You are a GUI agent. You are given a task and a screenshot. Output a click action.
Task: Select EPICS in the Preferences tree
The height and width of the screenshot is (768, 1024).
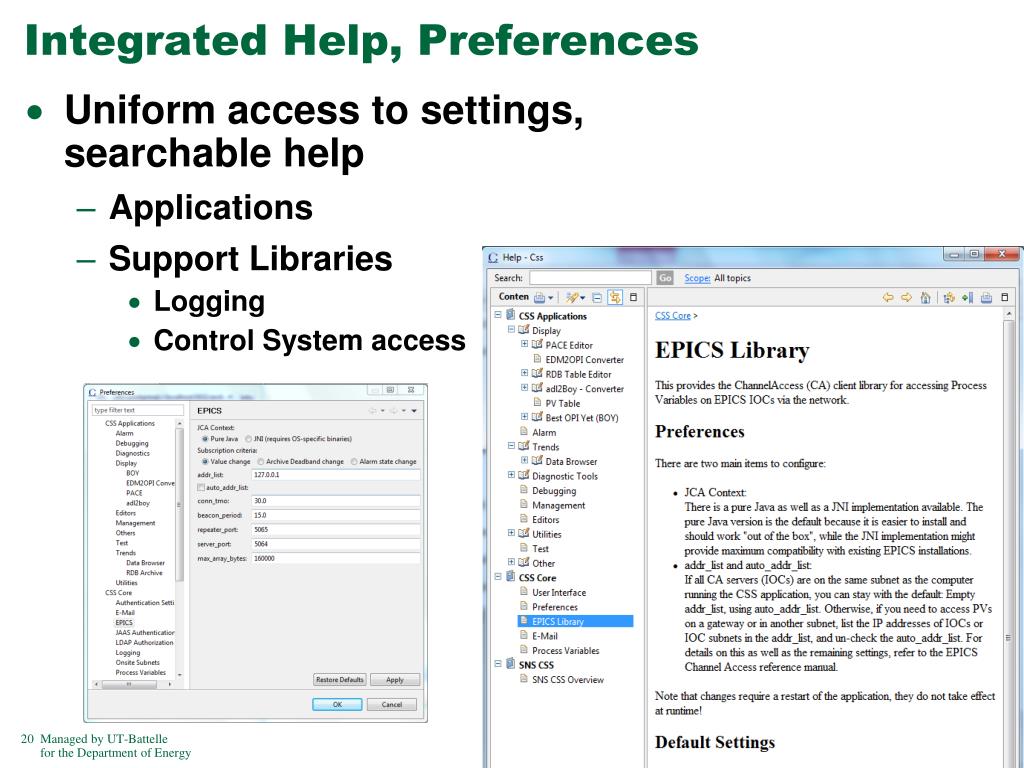(124, 623)
